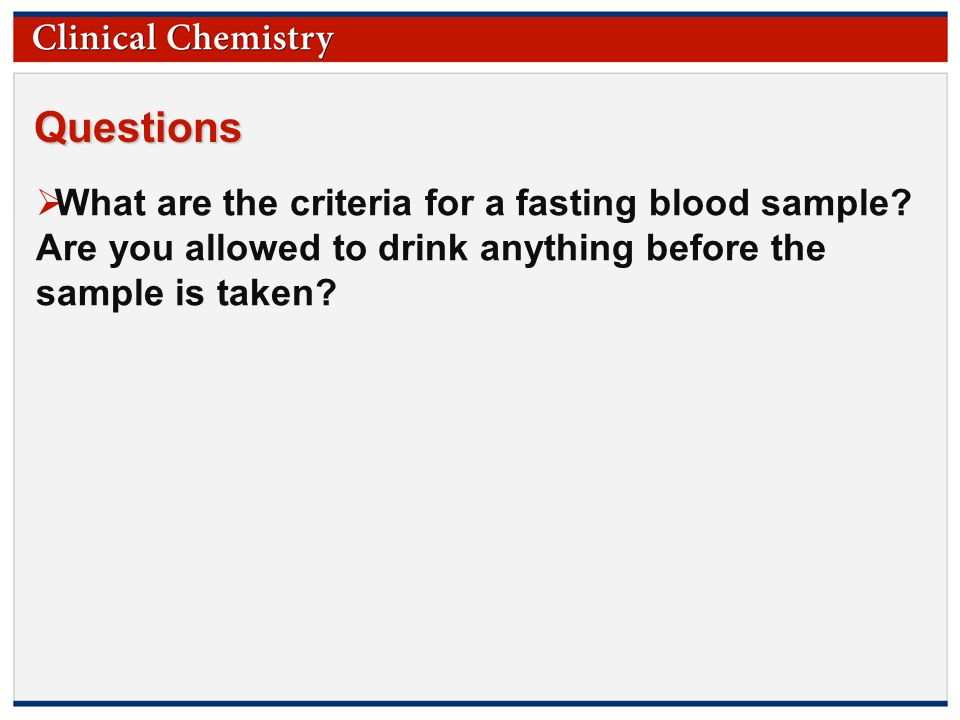This screenshot has width=960, height=720.
Task: Select the word drink
Action: pyautogui.click(x=423, y=248)
